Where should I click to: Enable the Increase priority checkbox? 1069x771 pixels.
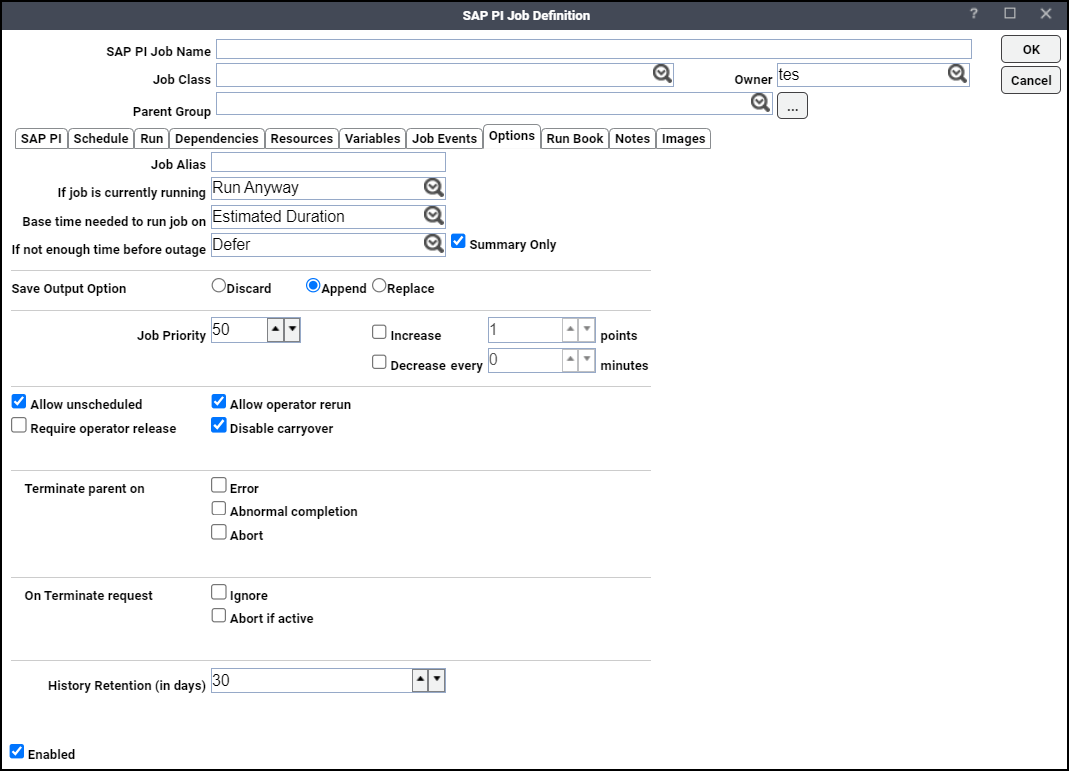[x=379, y=332]
